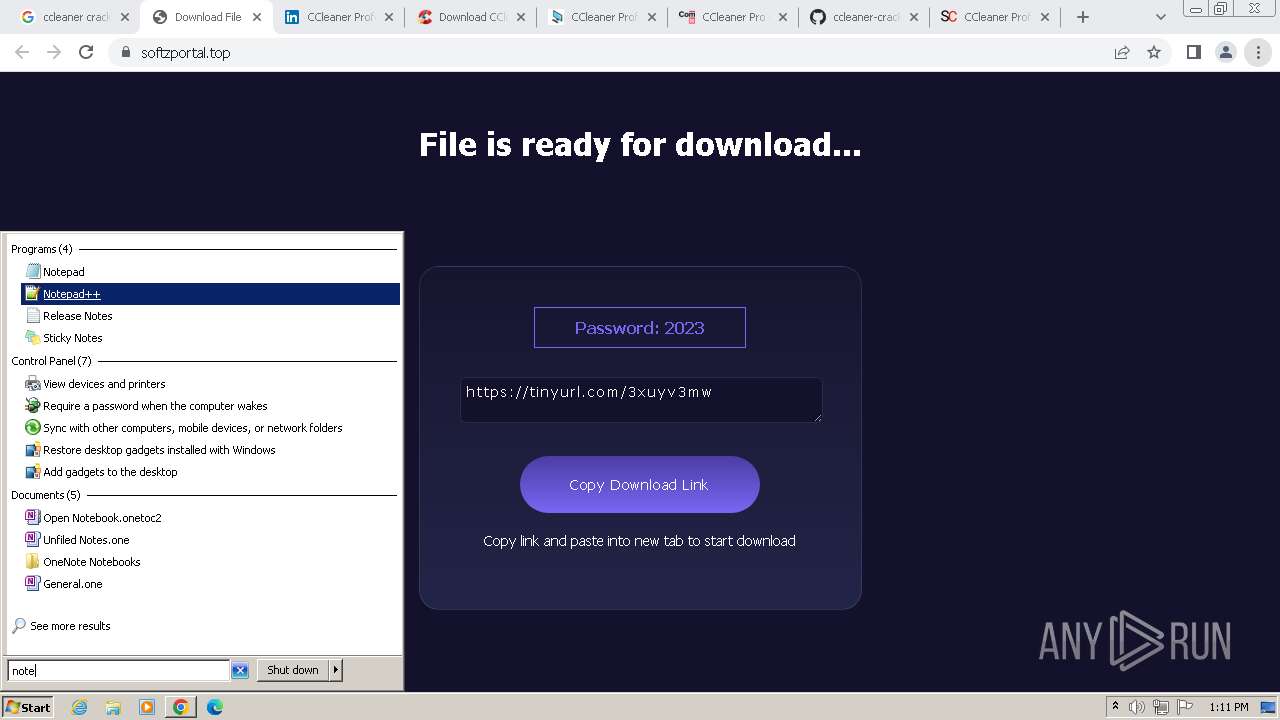Image resolution: width=1280 pixels, height=720 pixels.
Task: Open Action Center flag icon
Action: click(x=1185, y=707)
